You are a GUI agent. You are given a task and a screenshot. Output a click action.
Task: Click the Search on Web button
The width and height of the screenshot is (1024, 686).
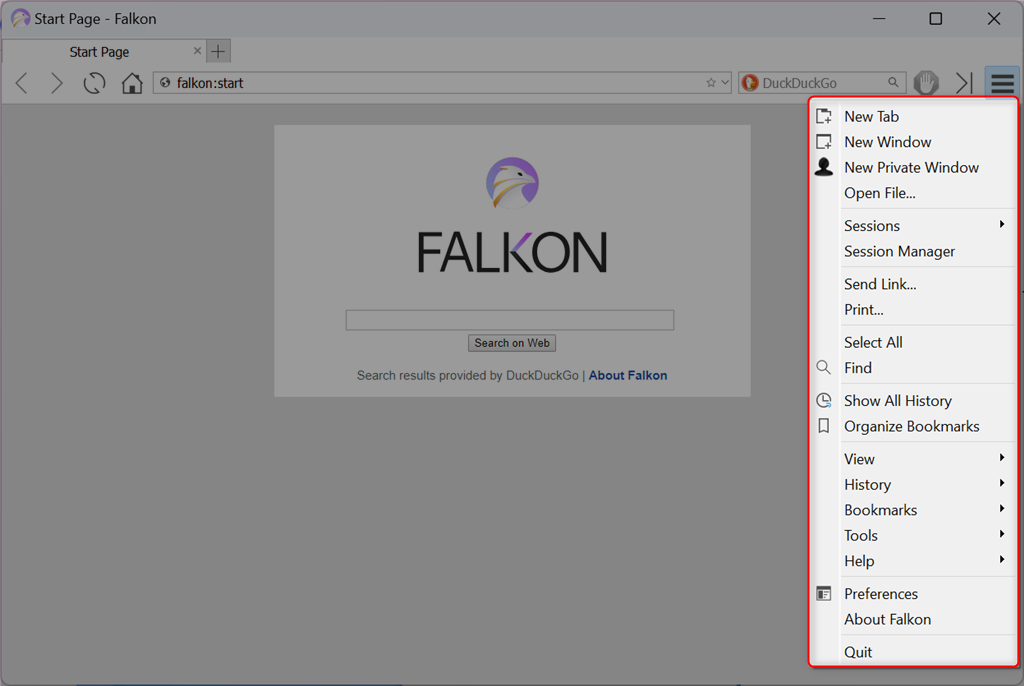point(511,343)
